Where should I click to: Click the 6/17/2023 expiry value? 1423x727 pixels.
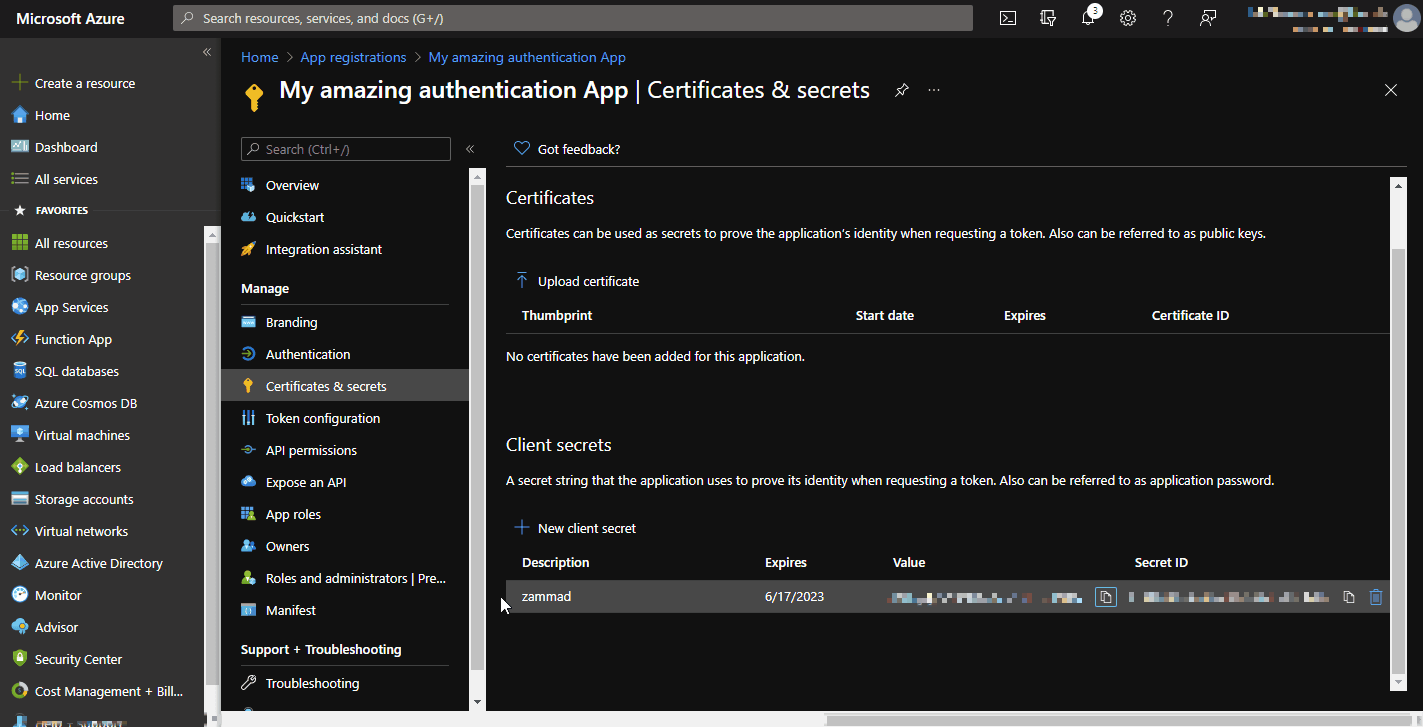[x=794, y=597]
